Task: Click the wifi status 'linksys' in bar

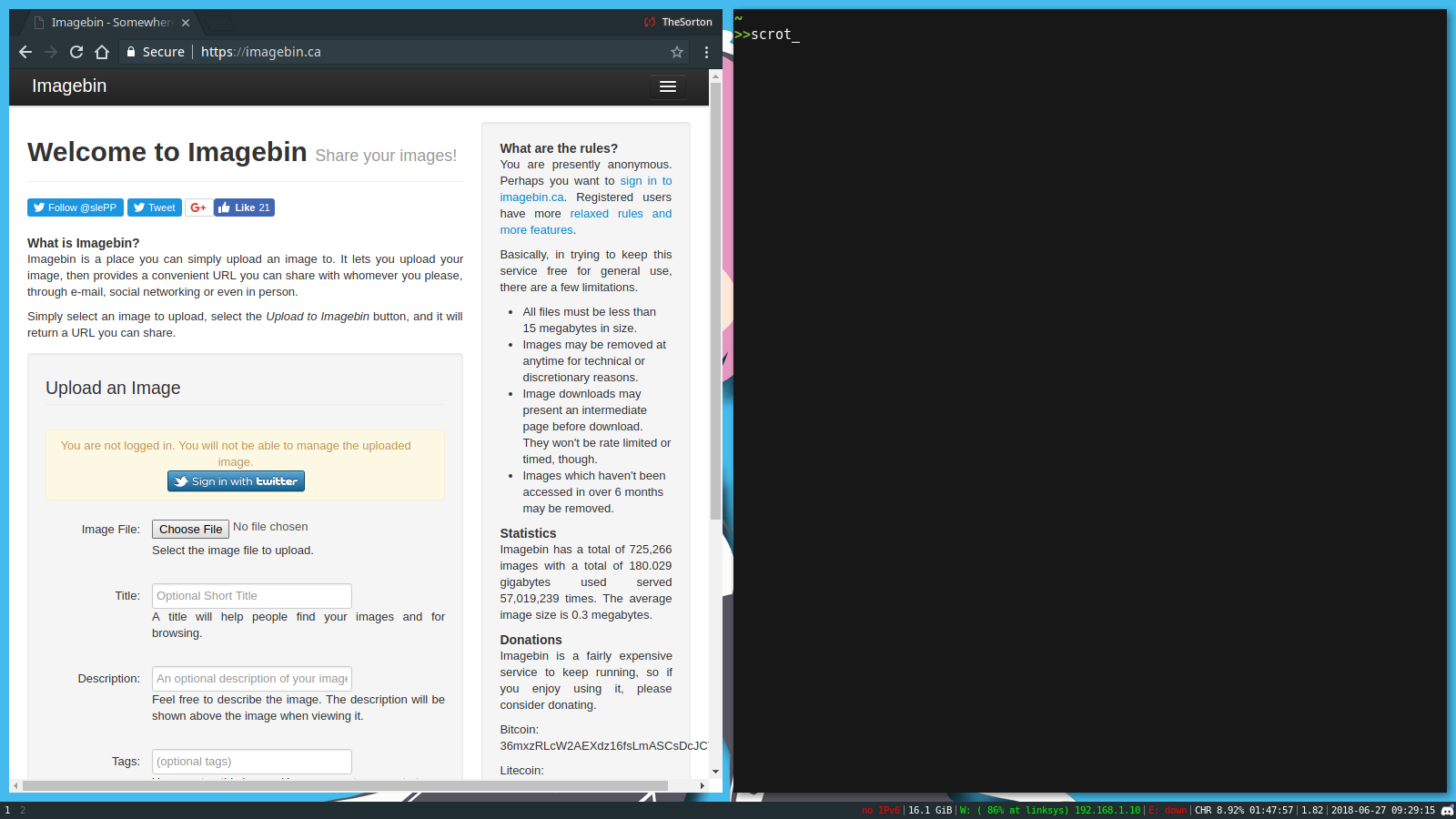Action: (1049, 810)
